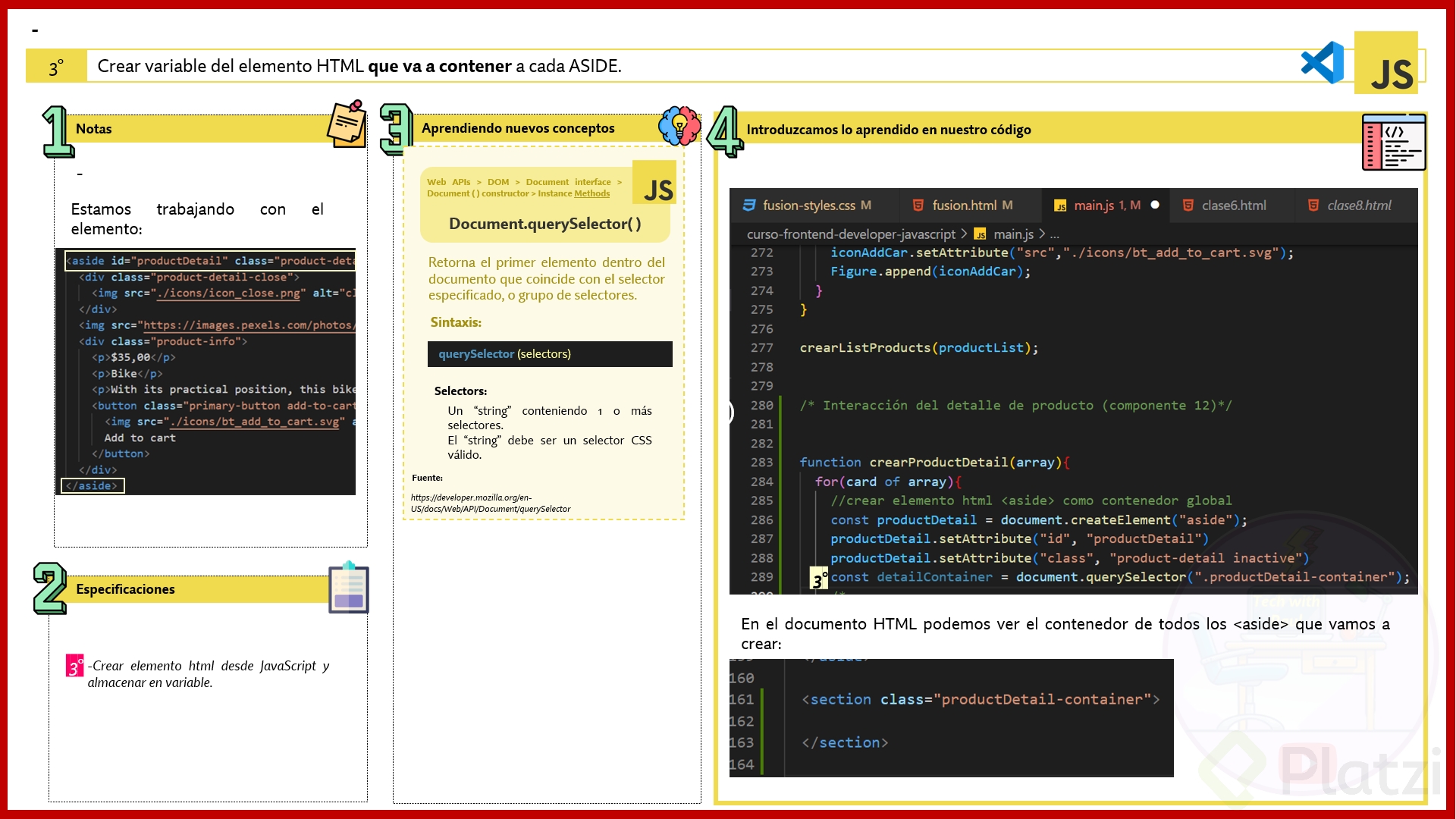This screenshot has width=1456, height=819.
Task: Click the Sintaxis: label
Action: coord(456,322)
